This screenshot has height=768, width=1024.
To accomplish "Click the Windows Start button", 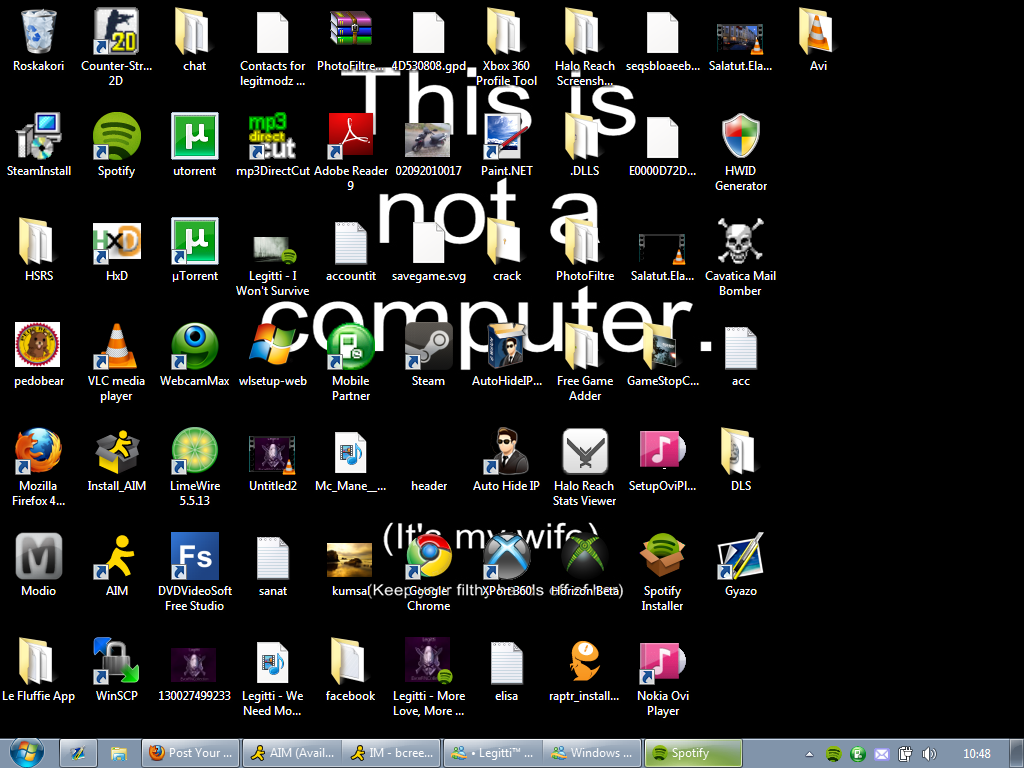I will (26, 752).
